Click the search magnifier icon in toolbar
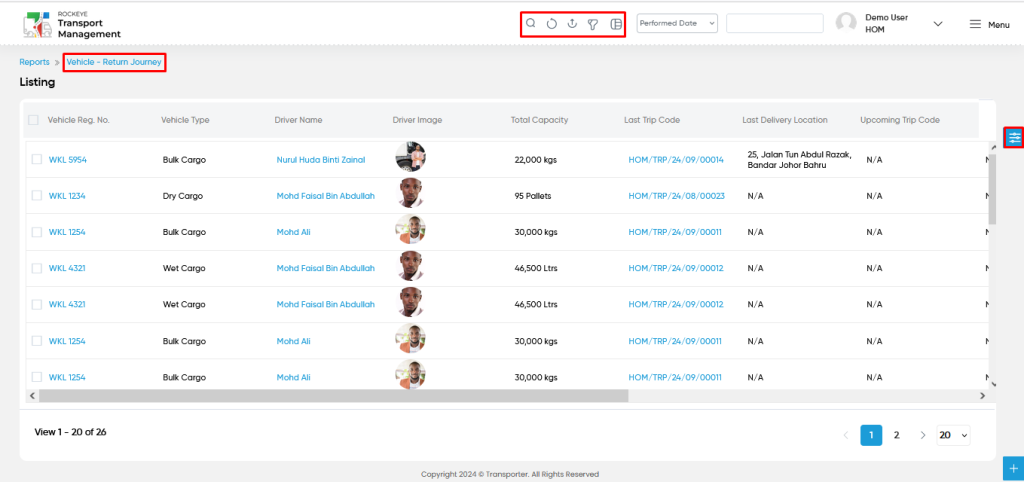 [x=531, y=24]
